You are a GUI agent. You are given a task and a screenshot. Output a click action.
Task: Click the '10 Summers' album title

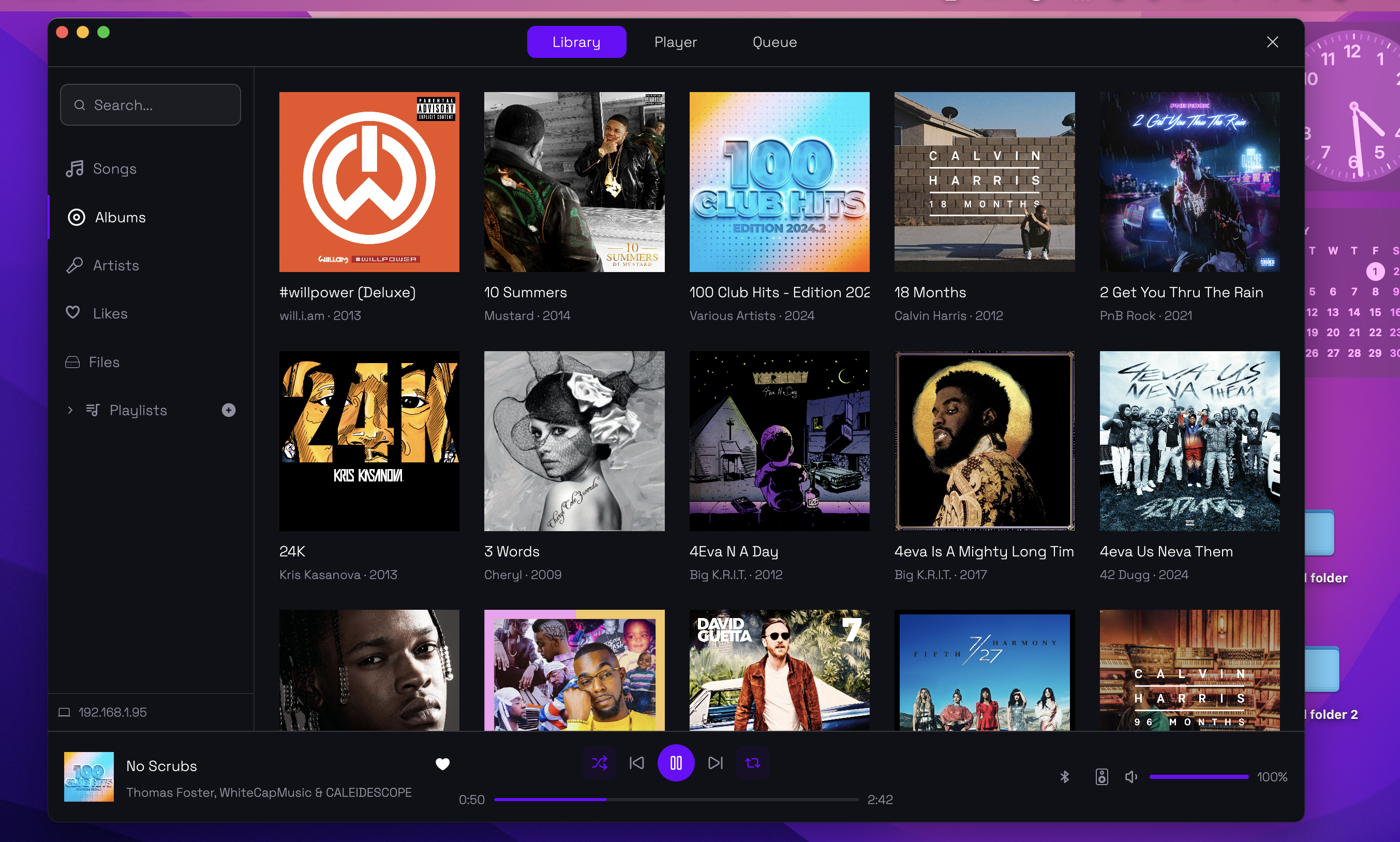(x=526, y=292)
